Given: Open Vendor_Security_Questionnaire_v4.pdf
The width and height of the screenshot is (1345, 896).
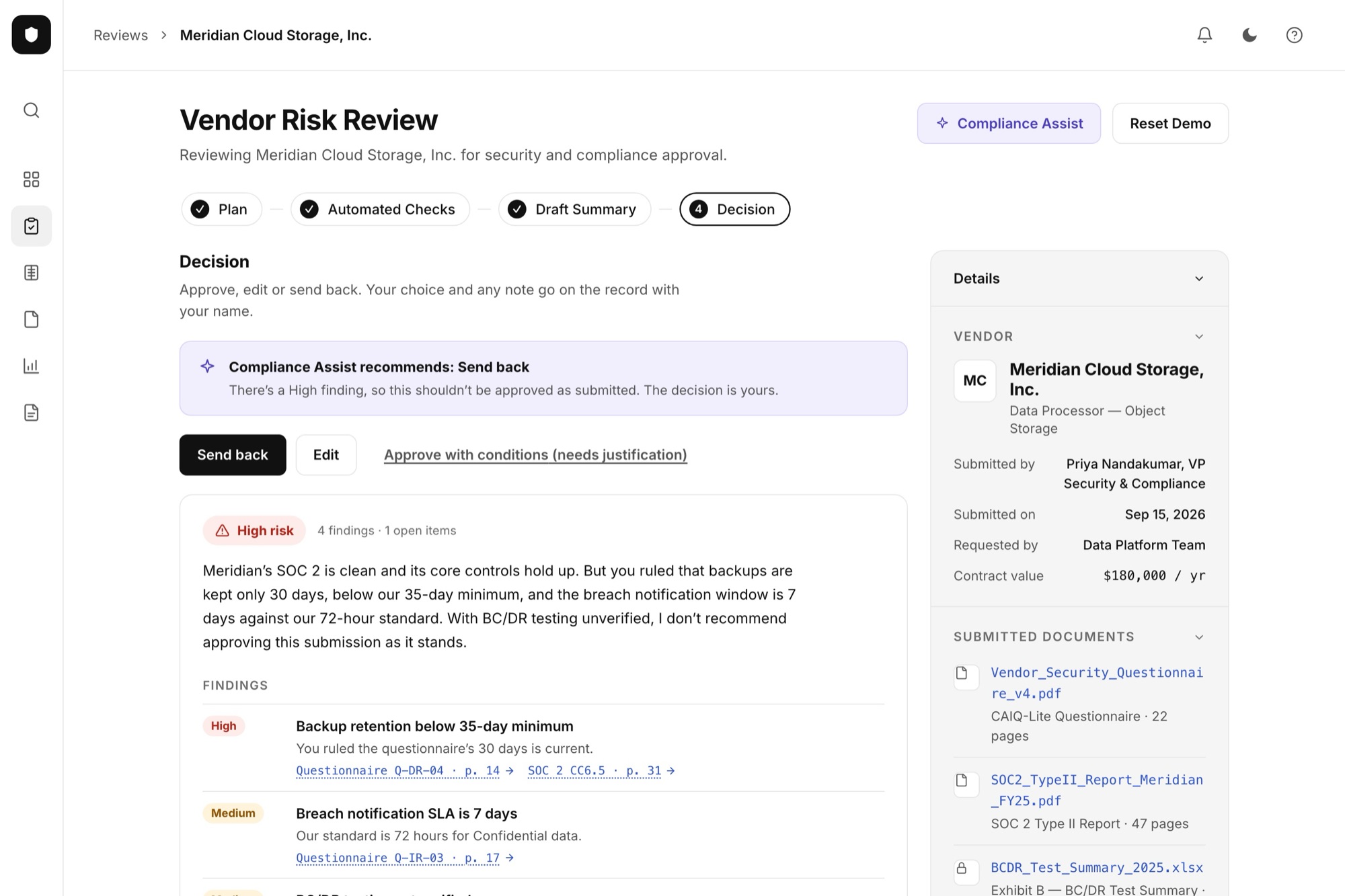Looking at the screenshot, I should [x=1097, y=682].
